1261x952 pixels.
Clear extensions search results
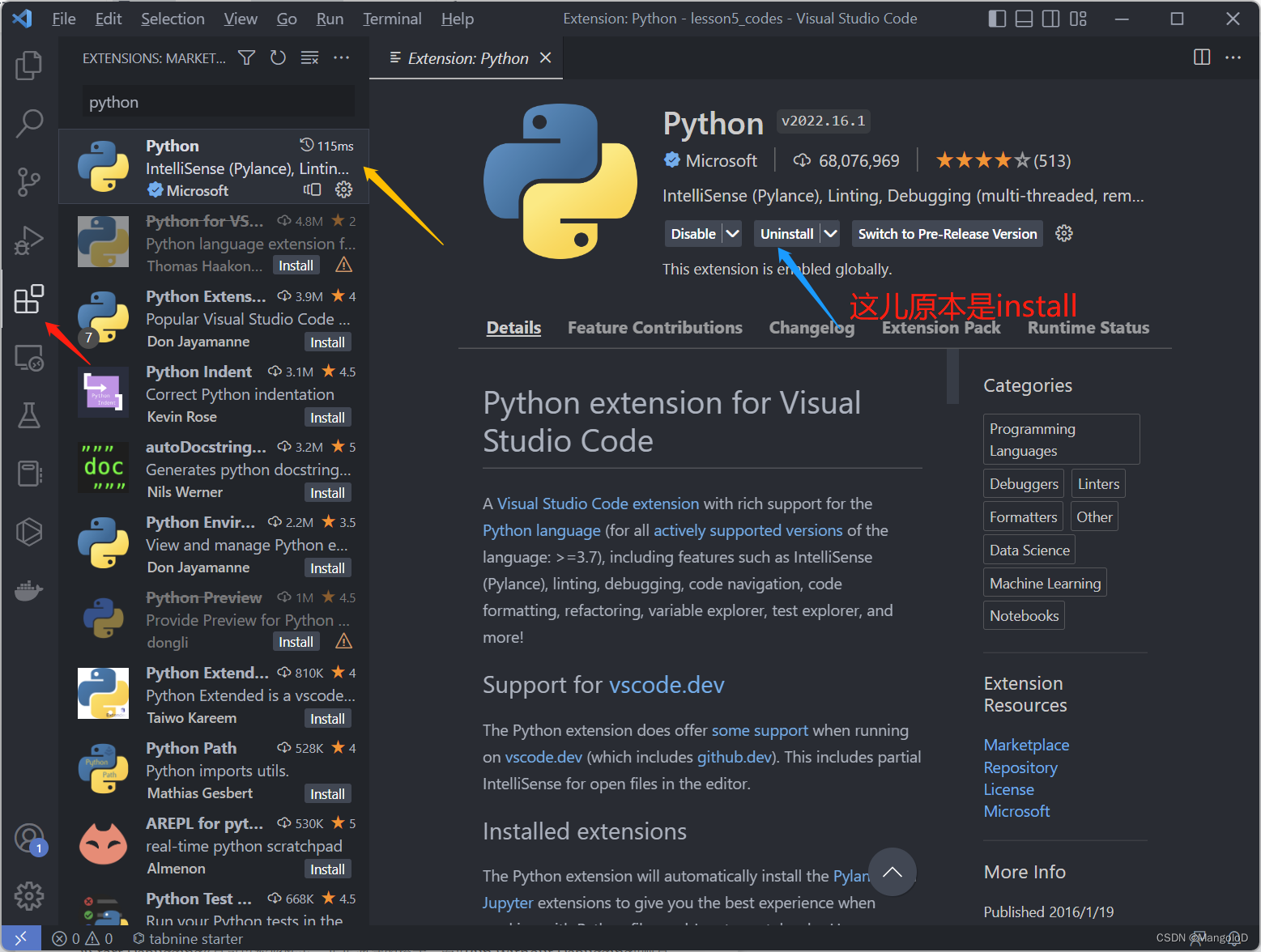pos(309,57)
